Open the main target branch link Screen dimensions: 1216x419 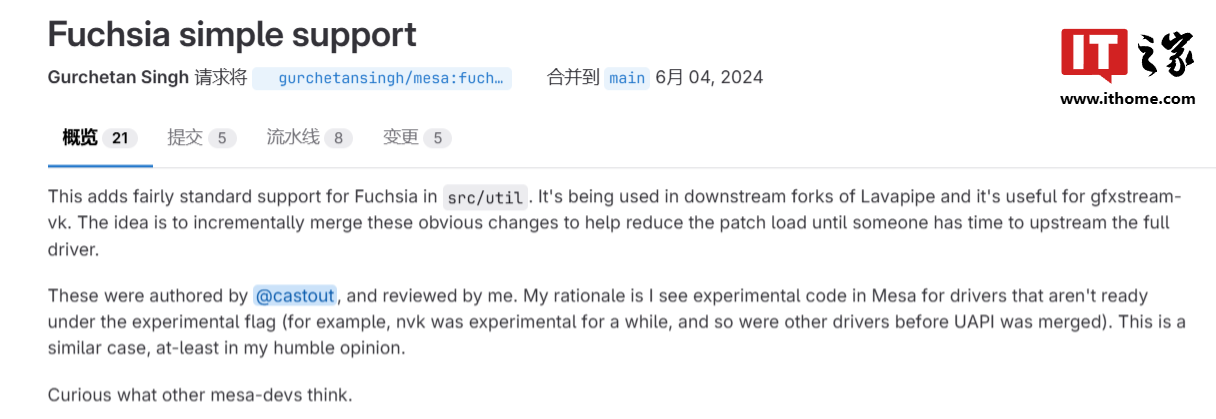(x=627, y=79)
